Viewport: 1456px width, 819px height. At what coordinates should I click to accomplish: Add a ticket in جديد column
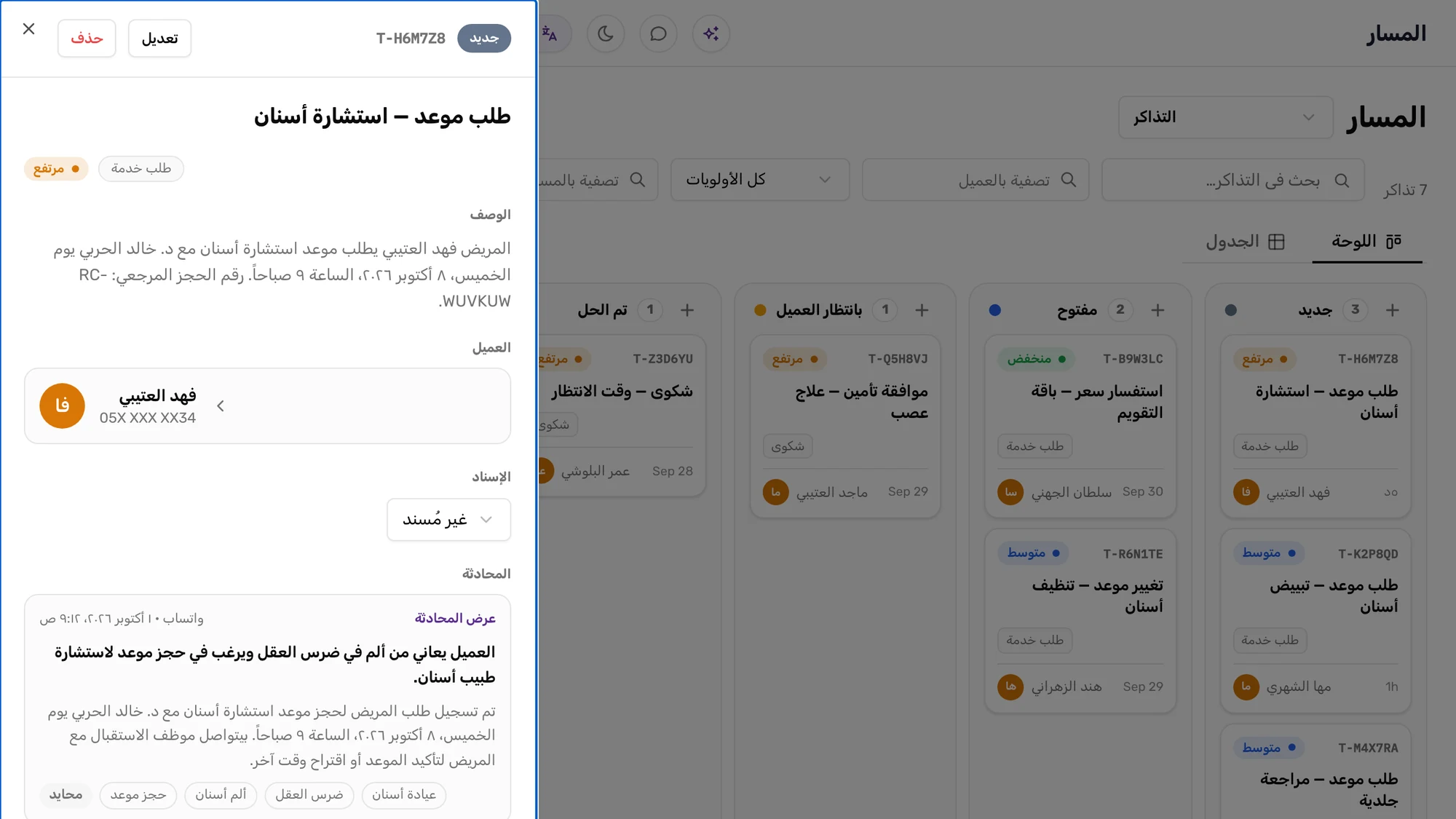1392,310
